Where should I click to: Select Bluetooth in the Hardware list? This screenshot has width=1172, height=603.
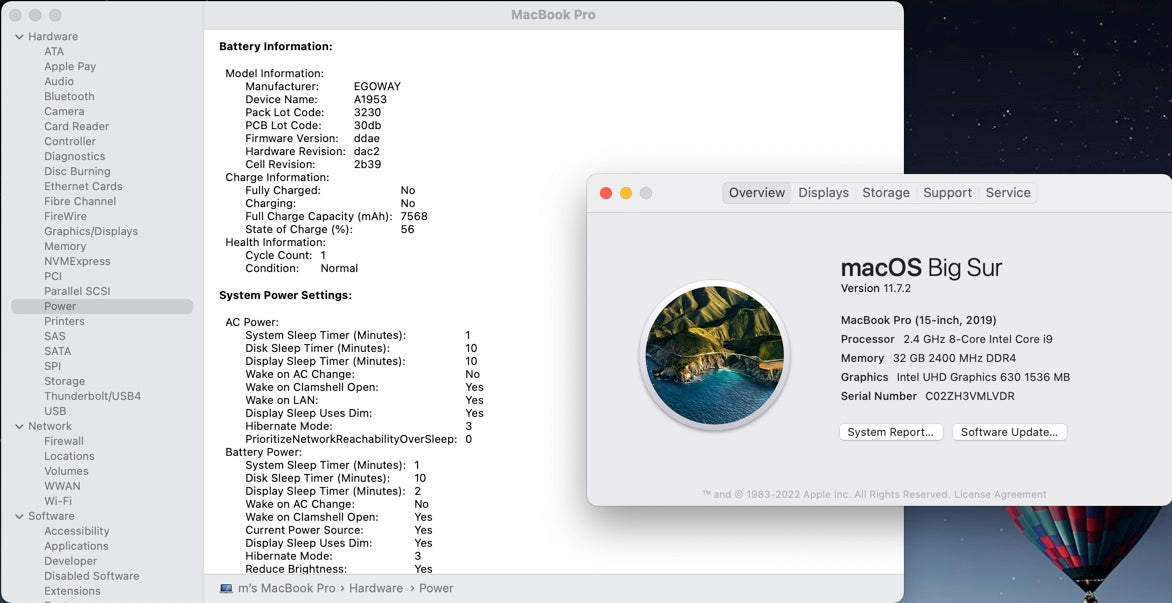click(69, 97)
